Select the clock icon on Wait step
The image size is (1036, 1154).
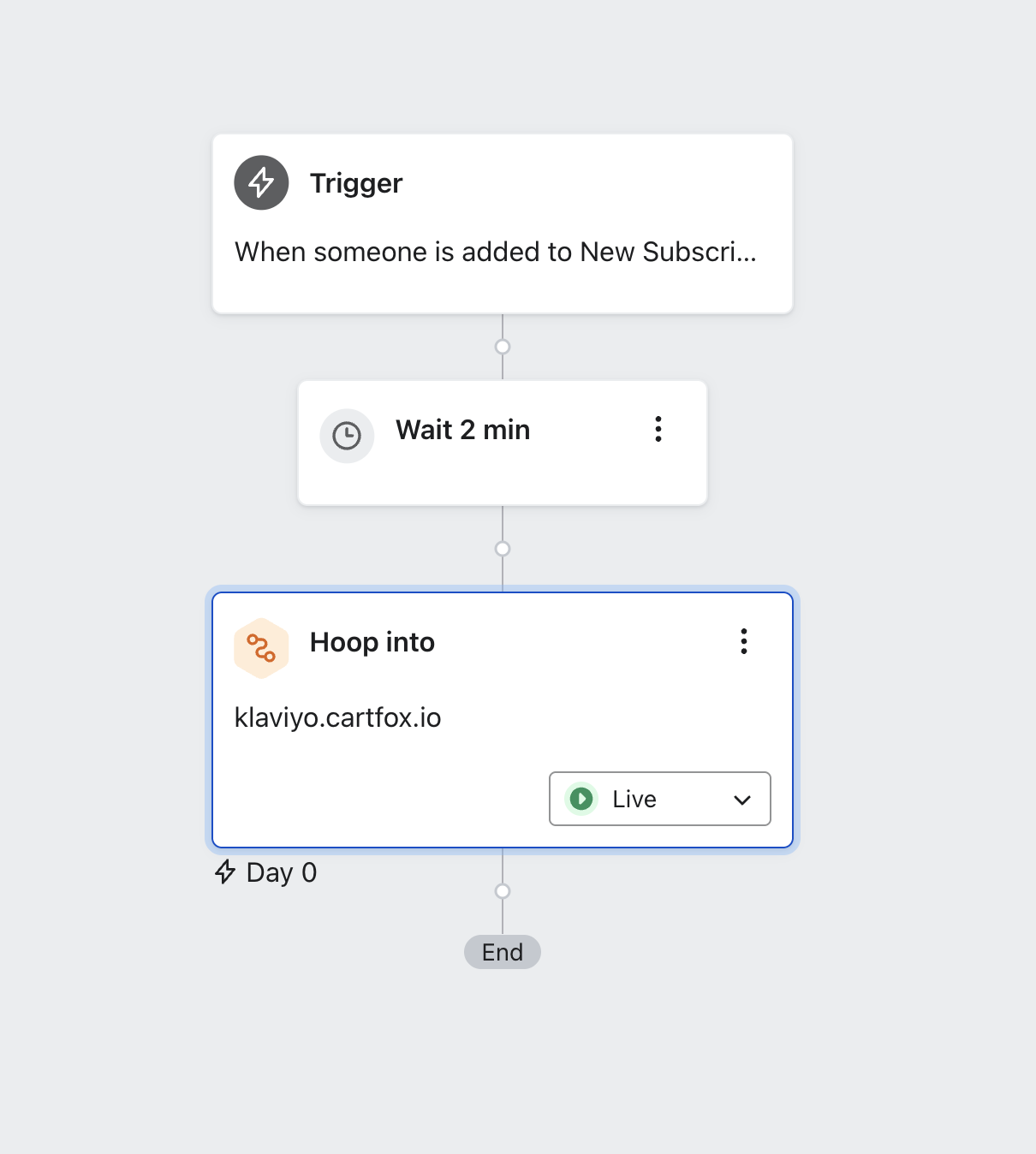(x=346, y=436)
